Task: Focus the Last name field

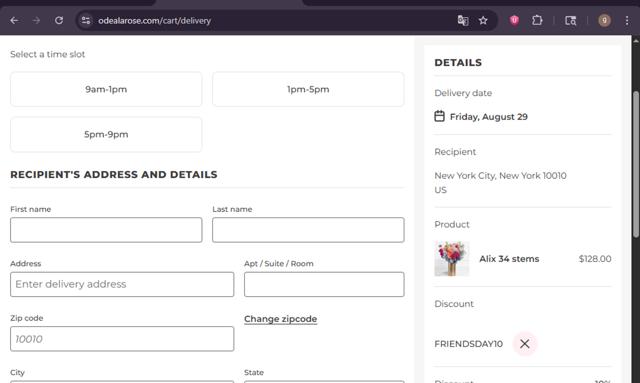Action: 308,230
